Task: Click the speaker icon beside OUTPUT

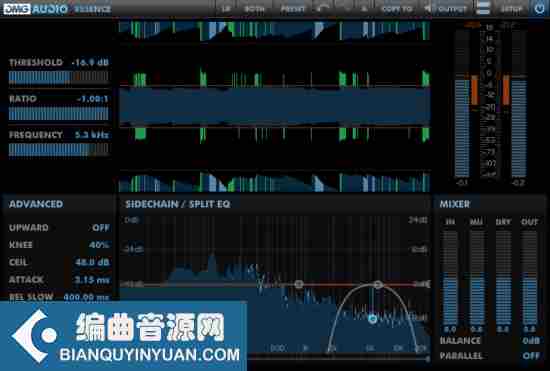Action: tap(428, 8)
